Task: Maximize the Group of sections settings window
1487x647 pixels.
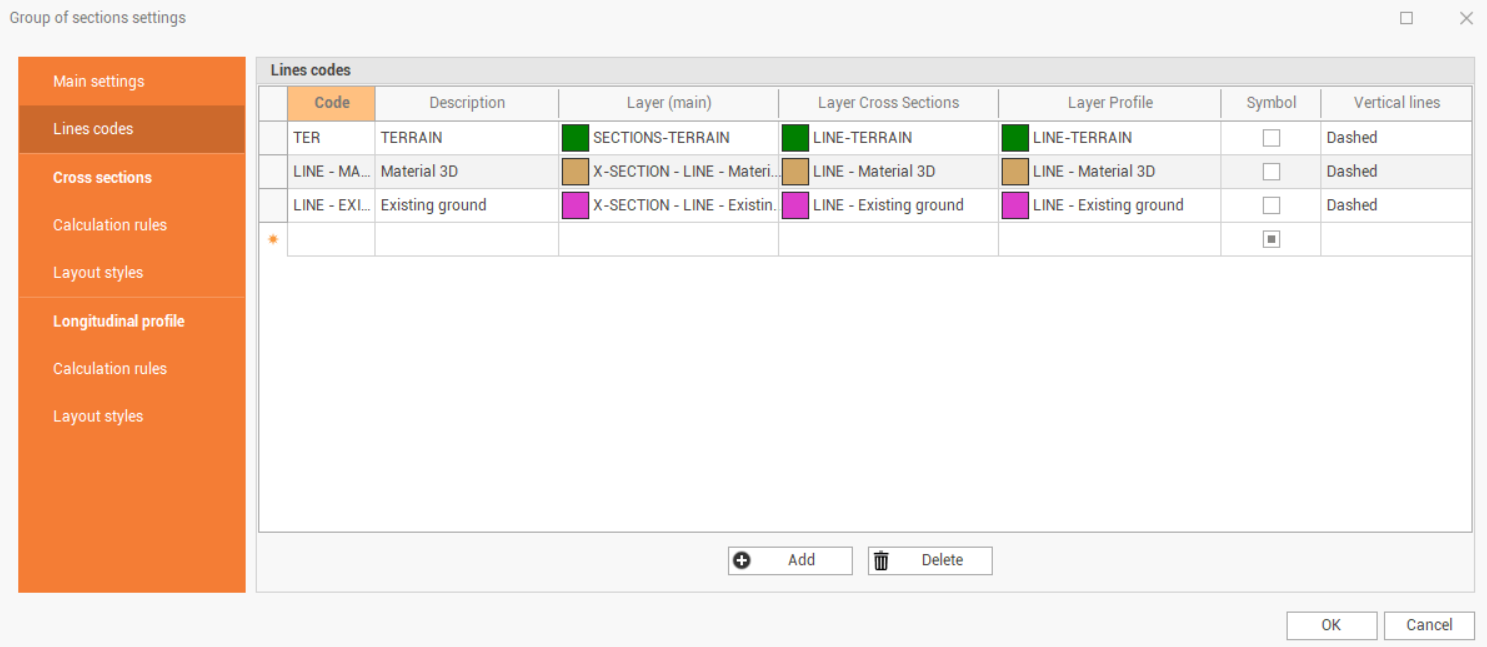Action: point(1406,18)
